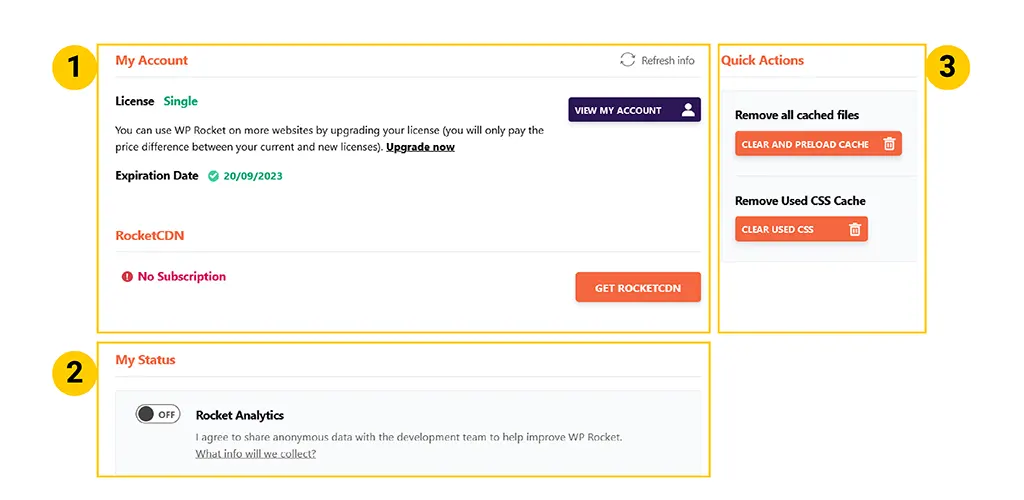Click trash icon on Clear and Preload Cache
This screenshot has width=1024, height=500.
(x=889, y=144)
